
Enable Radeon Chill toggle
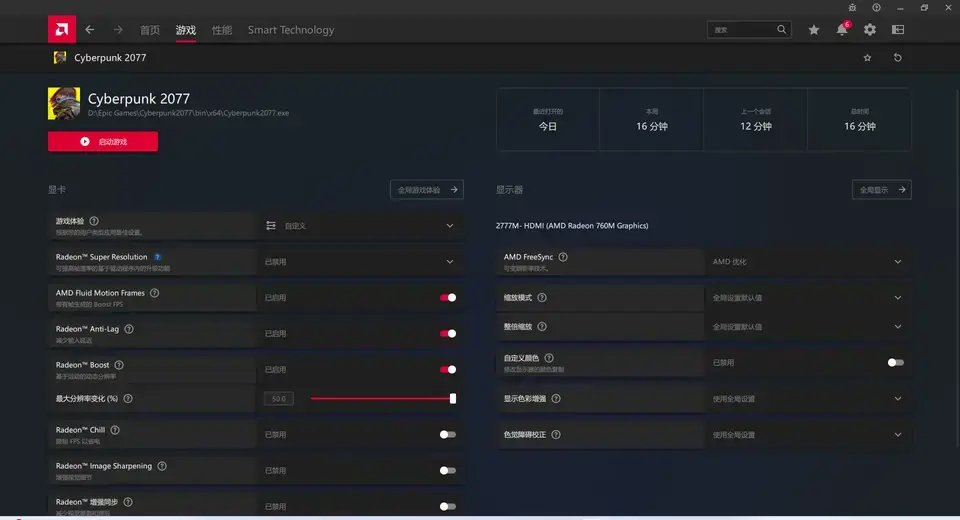point(448,435)
